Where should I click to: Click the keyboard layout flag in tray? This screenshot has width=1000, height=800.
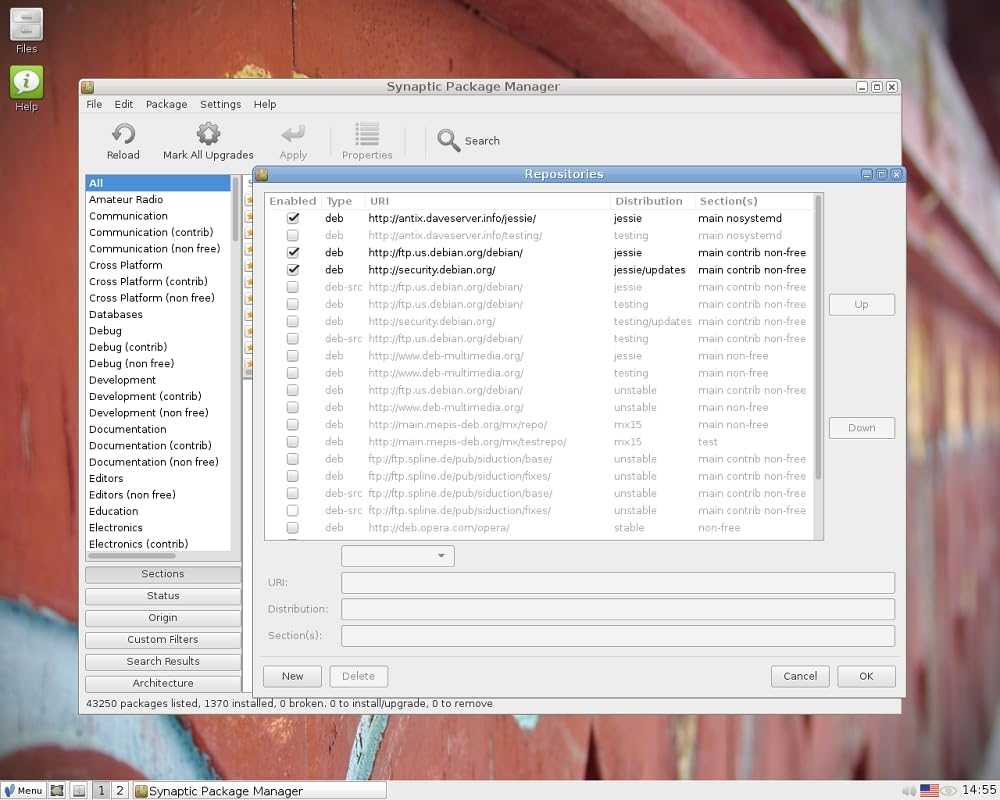pos(929,790)
